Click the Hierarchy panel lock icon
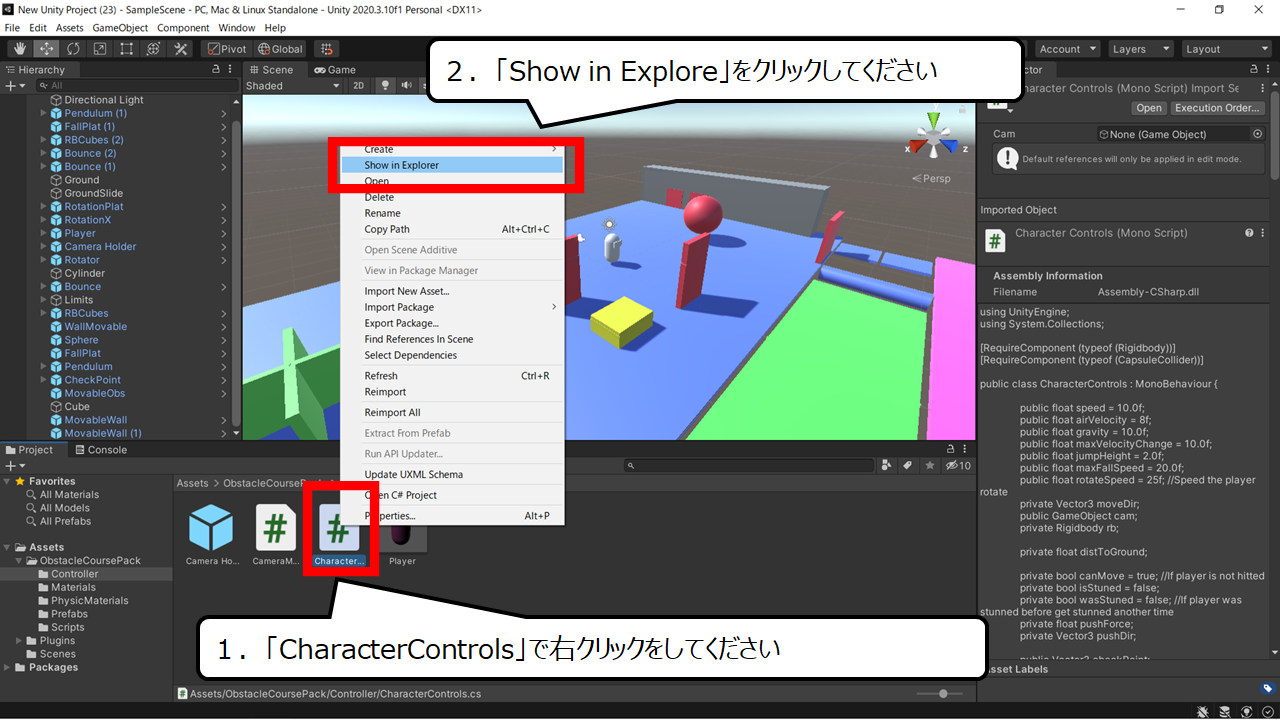 click(216, 70)
